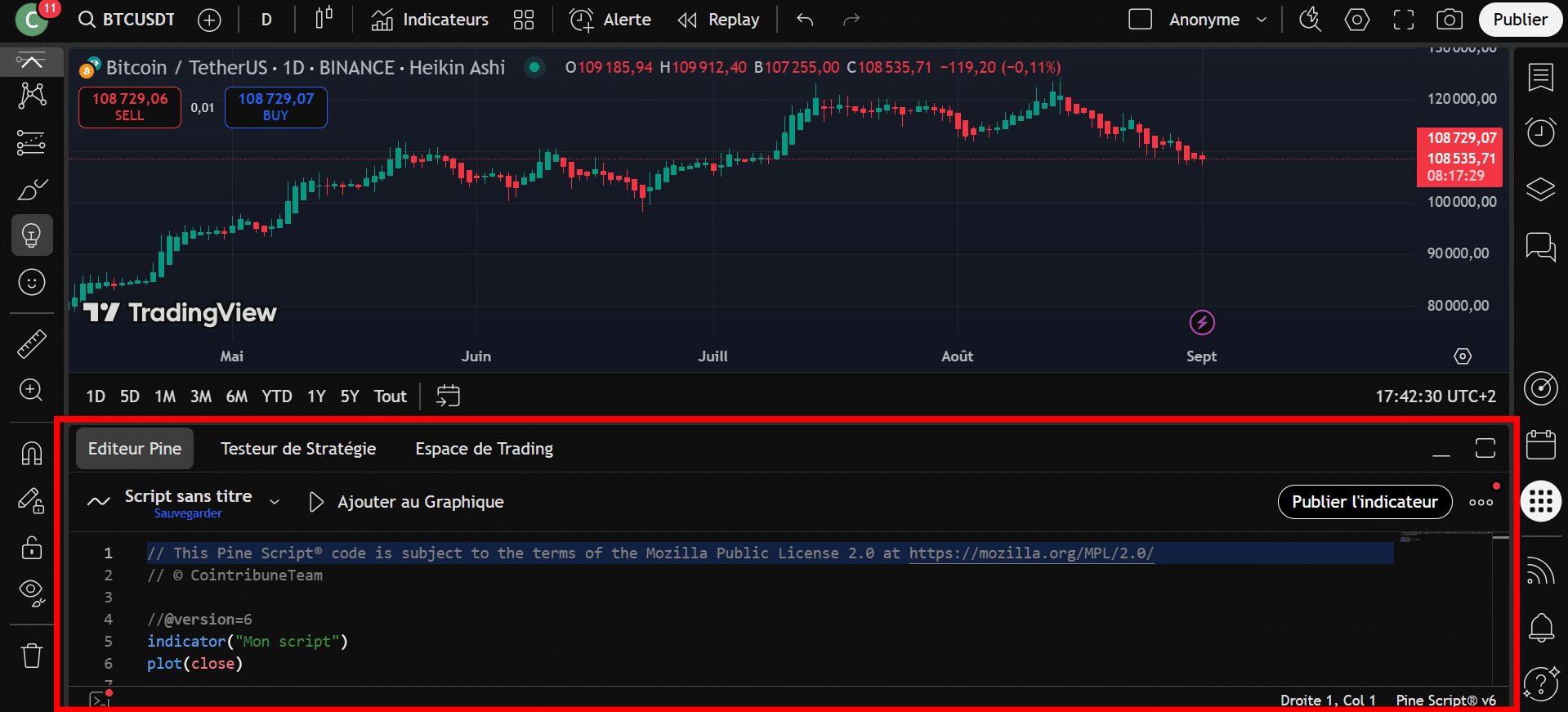This screenshot has height=712, width=1568.
Task: Click the Sauvegarder link
Action: (x=188, y=513)
